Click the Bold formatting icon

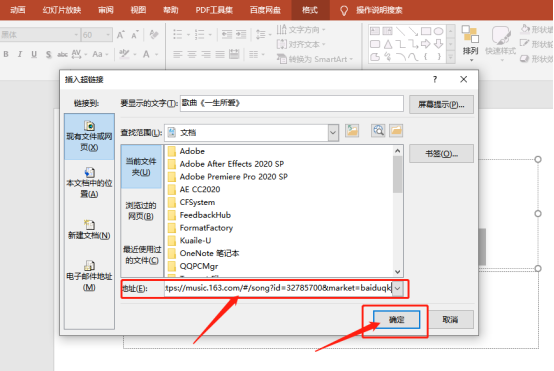[6, 54]
